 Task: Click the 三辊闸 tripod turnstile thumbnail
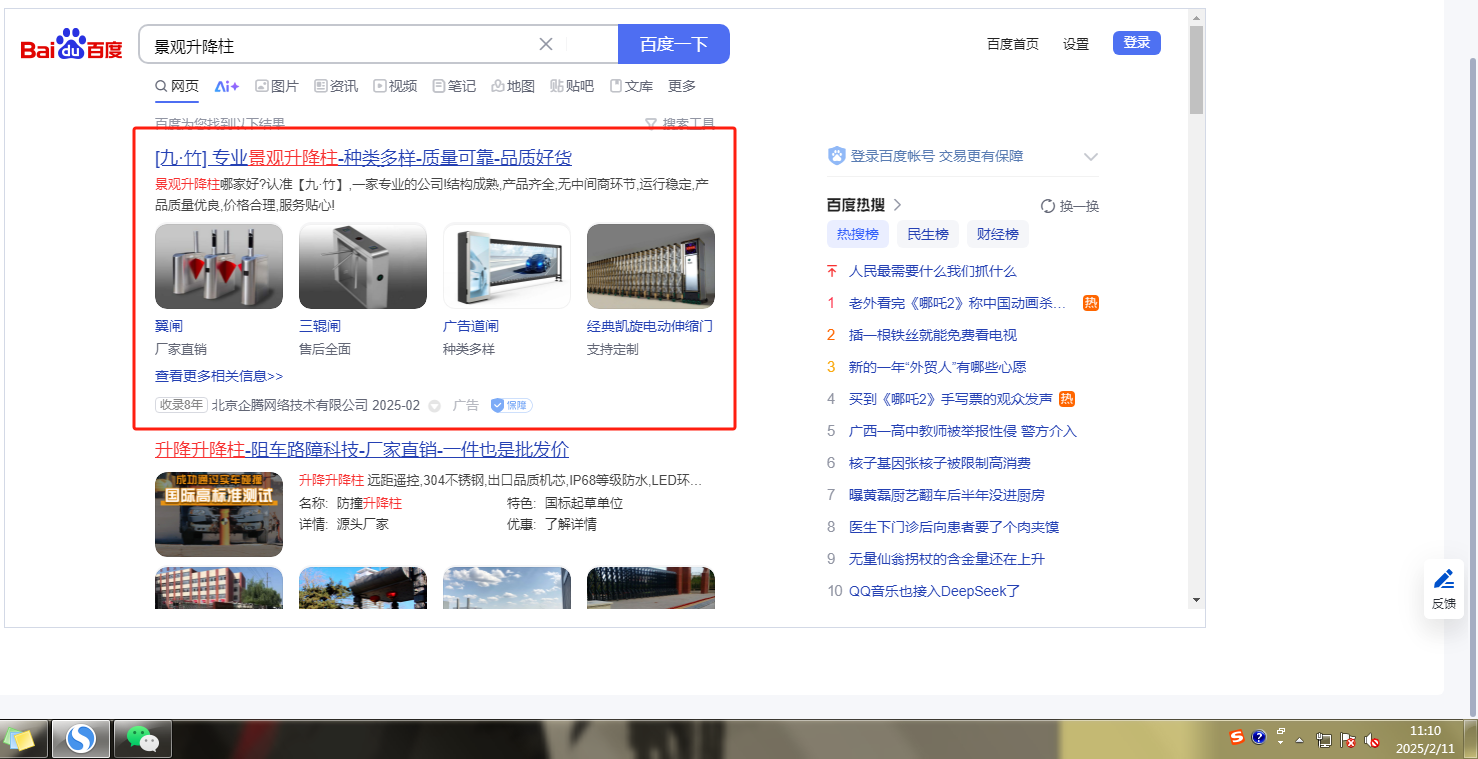(x=363, y=266)
